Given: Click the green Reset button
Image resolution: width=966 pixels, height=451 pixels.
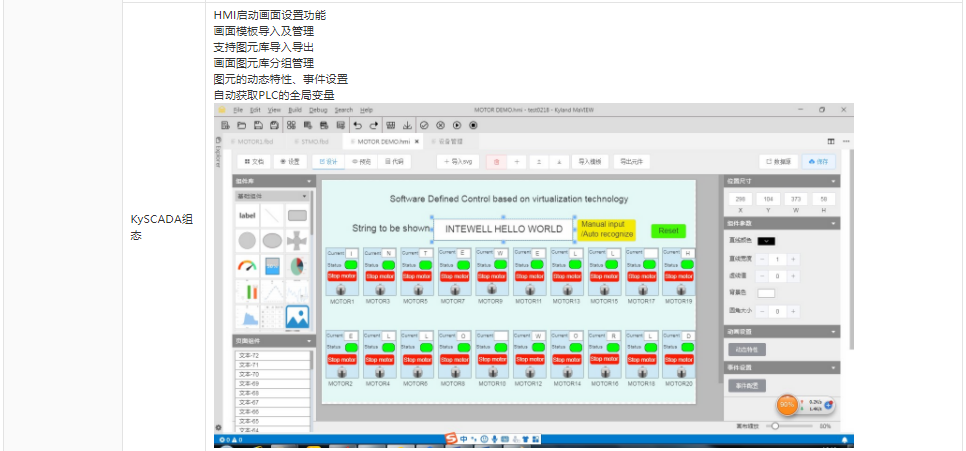Looking at the screenshot, I should pos(668,231).
